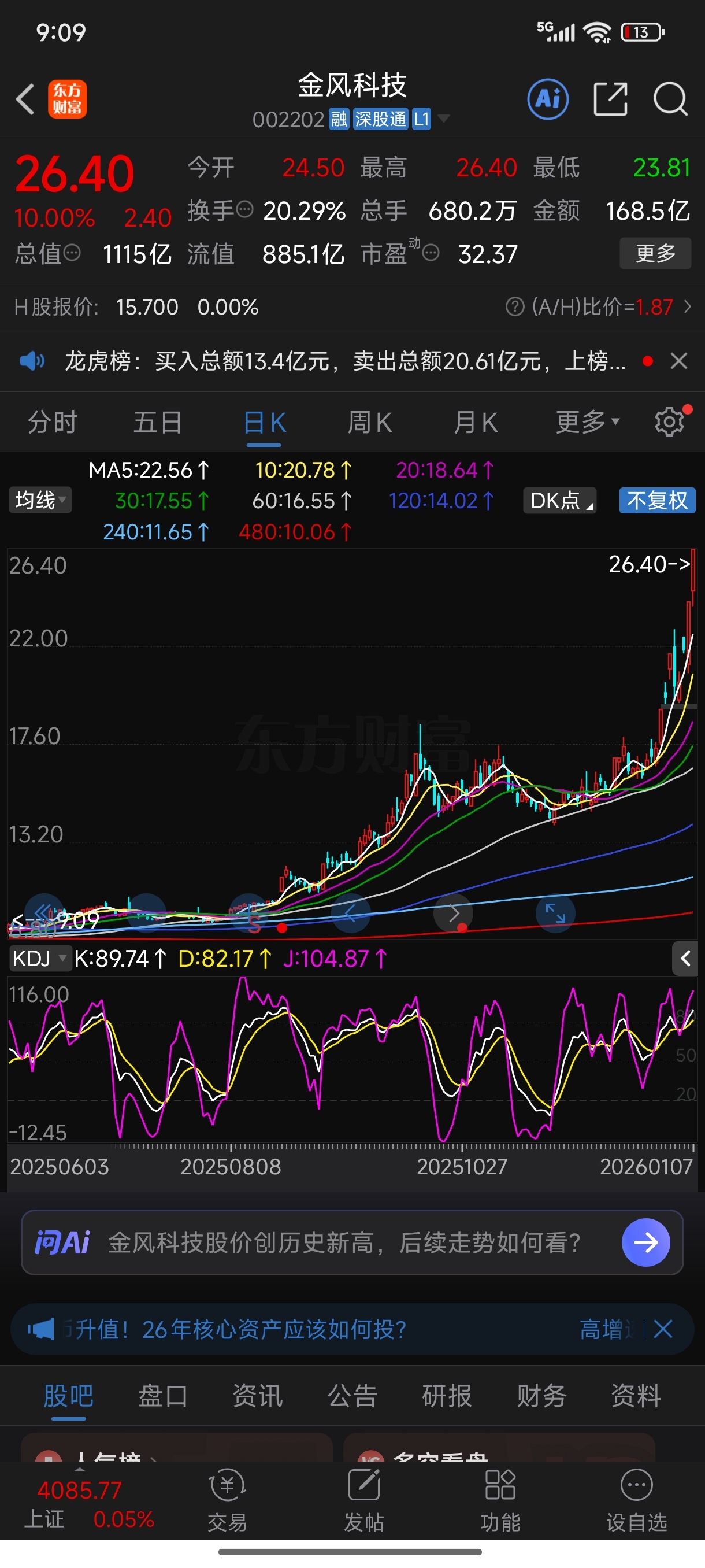Open the 盘口 tab

(x=163, y=1395)
